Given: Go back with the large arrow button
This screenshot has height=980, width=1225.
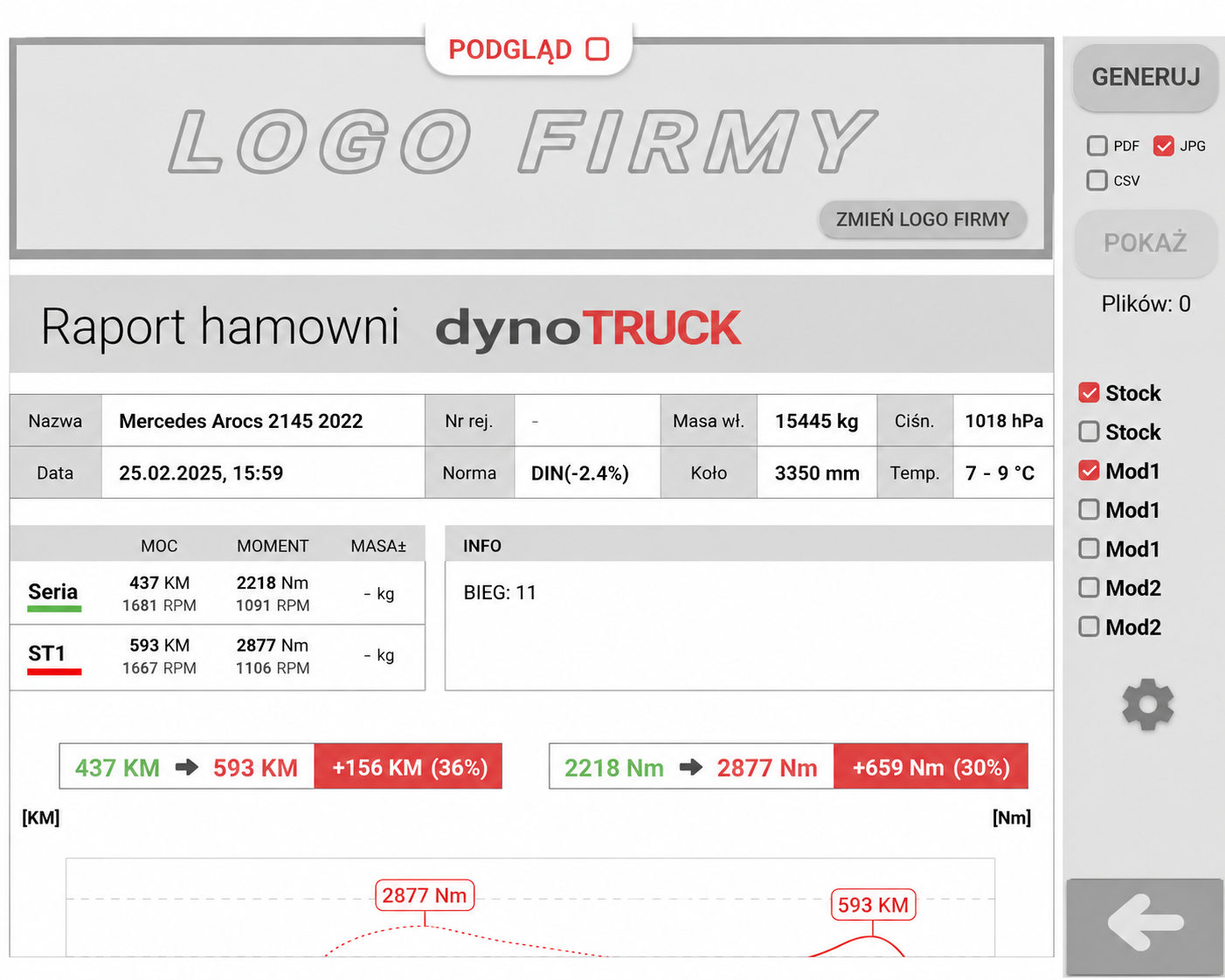Looking at the screenshot, I should [x=1145, y=926].
